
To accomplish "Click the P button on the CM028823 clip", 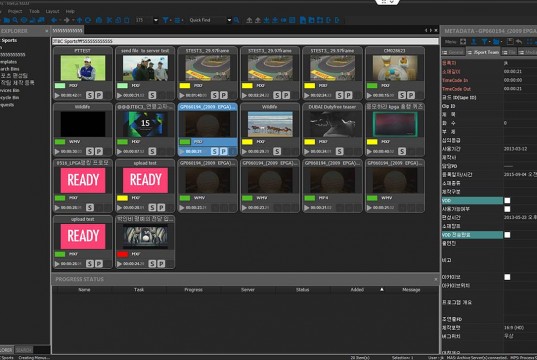I will click(x=411, y=95).
